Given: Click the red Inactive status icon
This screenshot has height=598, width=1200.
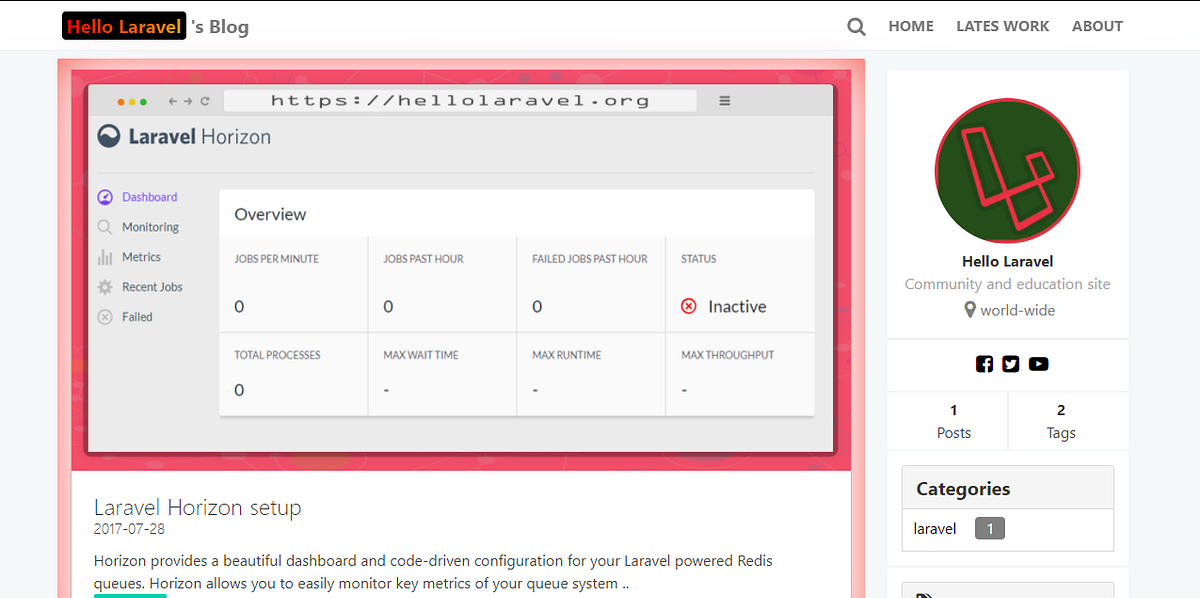Looking at the screenshot, I should 688,306.
